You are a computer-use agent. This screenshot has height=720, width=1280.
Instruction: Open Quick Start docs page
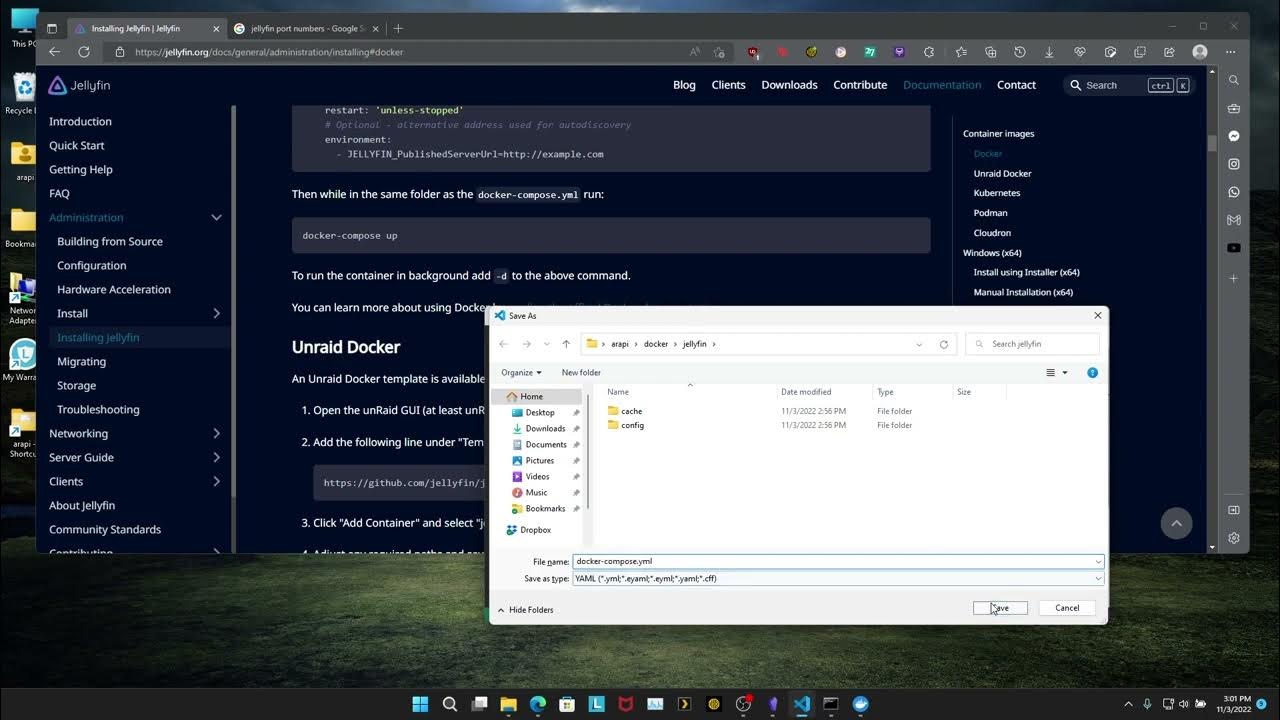click(x=77, y=145)
